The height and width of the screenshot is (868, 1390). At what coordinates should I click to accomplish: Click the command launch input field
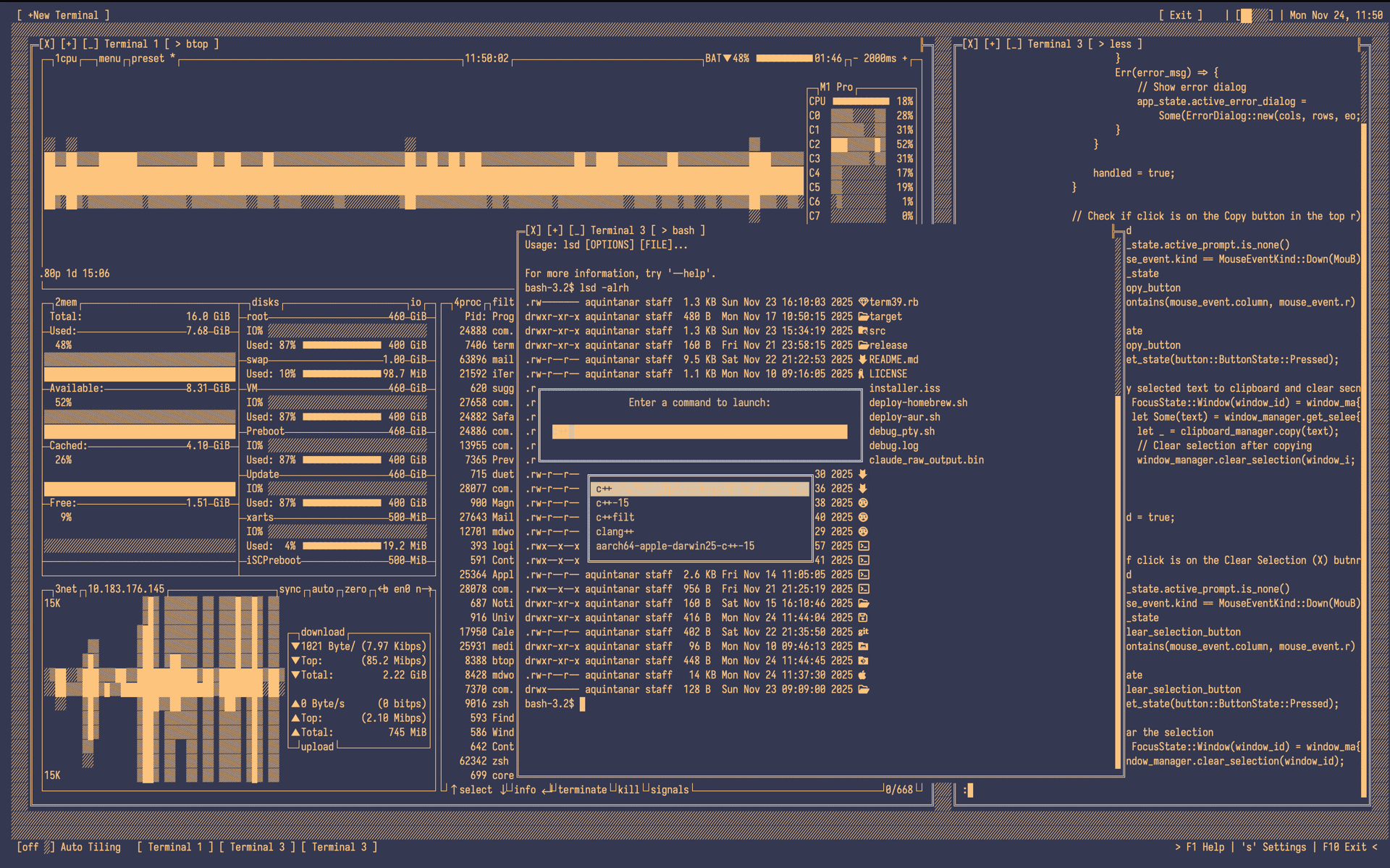click(x=699, y=432)
